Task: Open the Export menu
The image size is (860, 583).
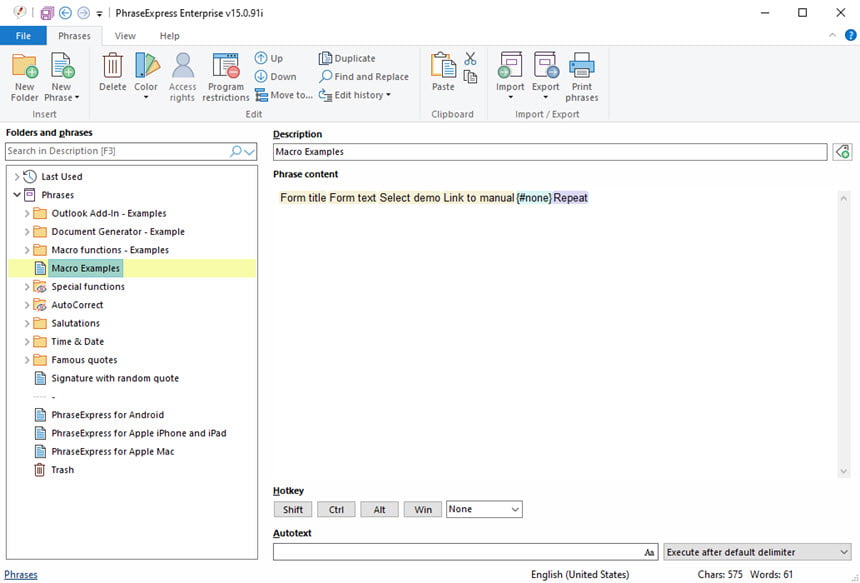Action: click(x=546, y=76)
